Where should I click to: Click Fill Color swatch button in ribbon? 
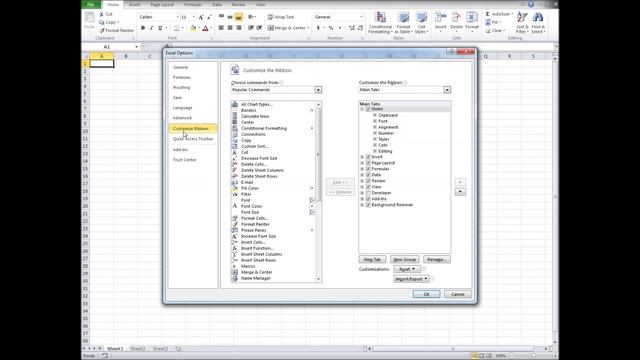[193, 28]
